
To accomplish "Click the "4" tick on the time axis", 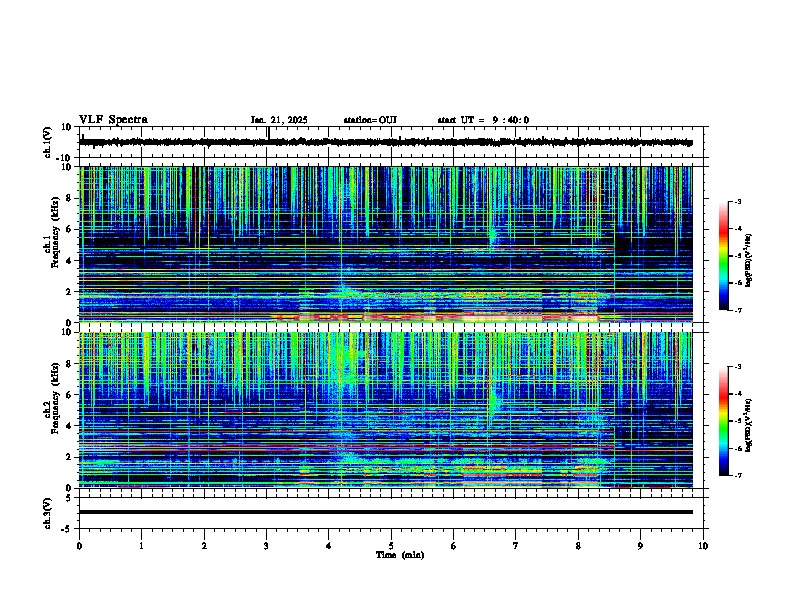I will click(329, 546).
